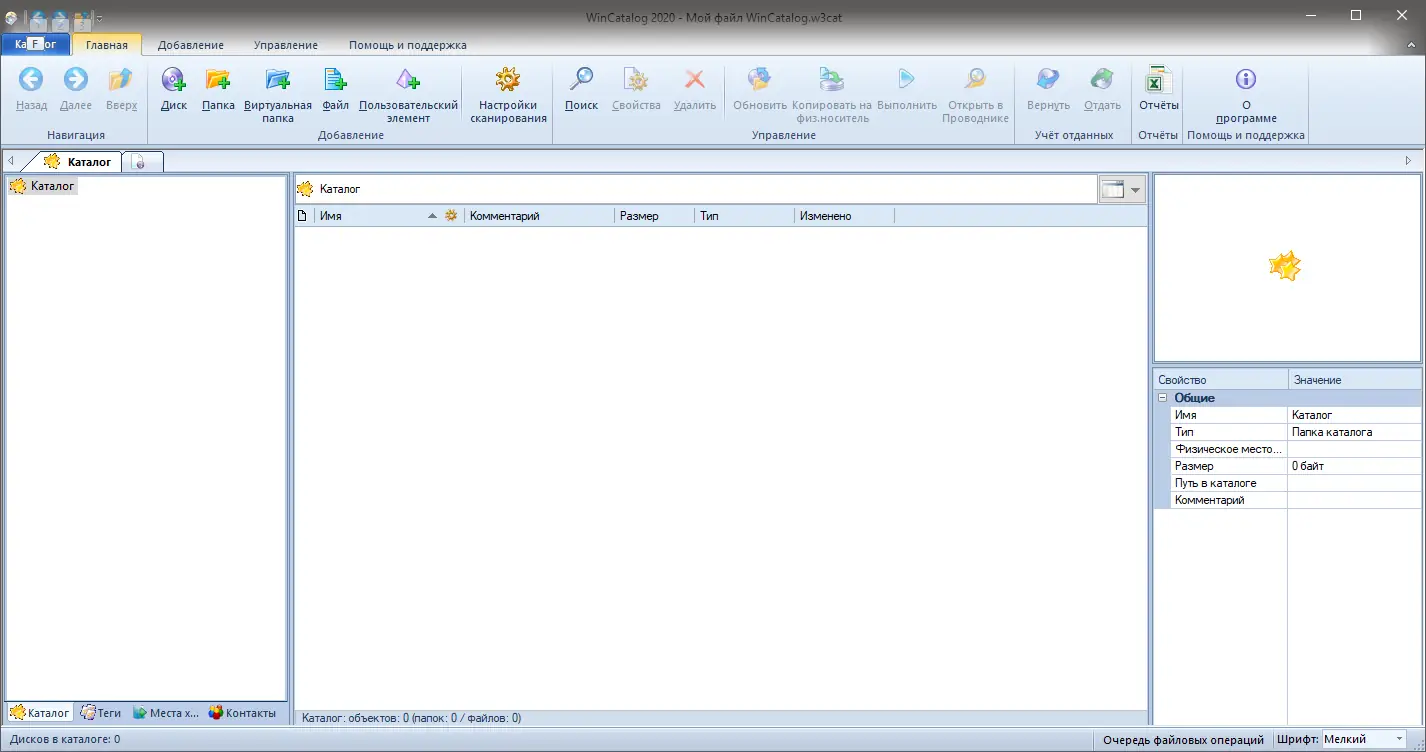Screen dimensions: 1426x752
Task: Switch to the Добавление ribbon tab
Action: [191, 45]
